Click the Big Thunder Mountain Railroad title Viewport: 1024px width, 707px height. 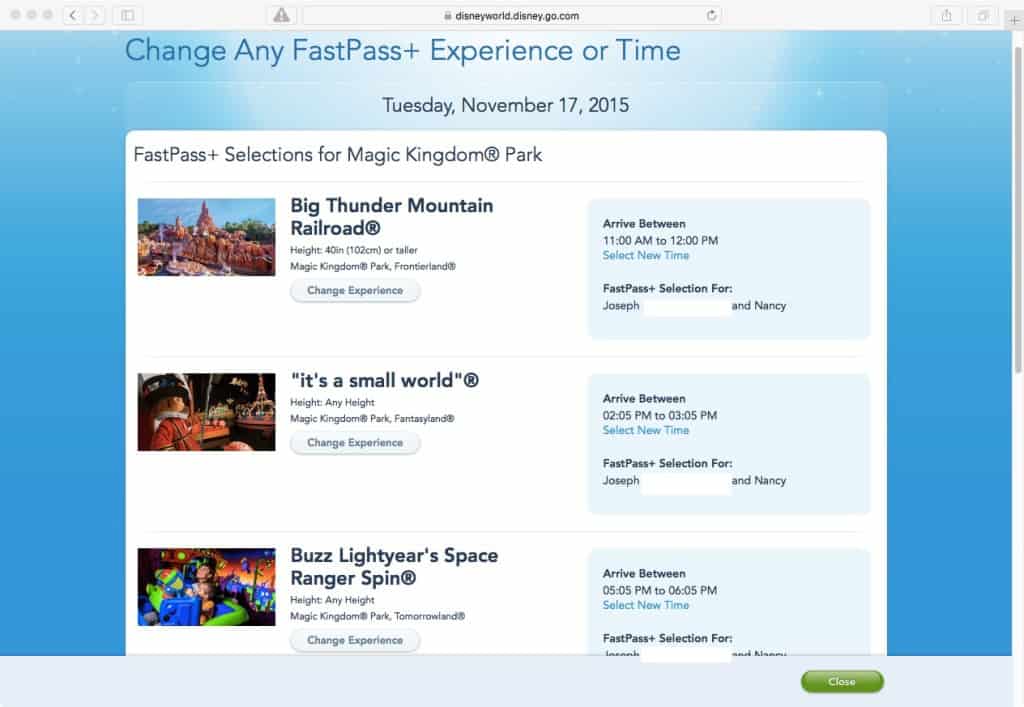(392, 217)
